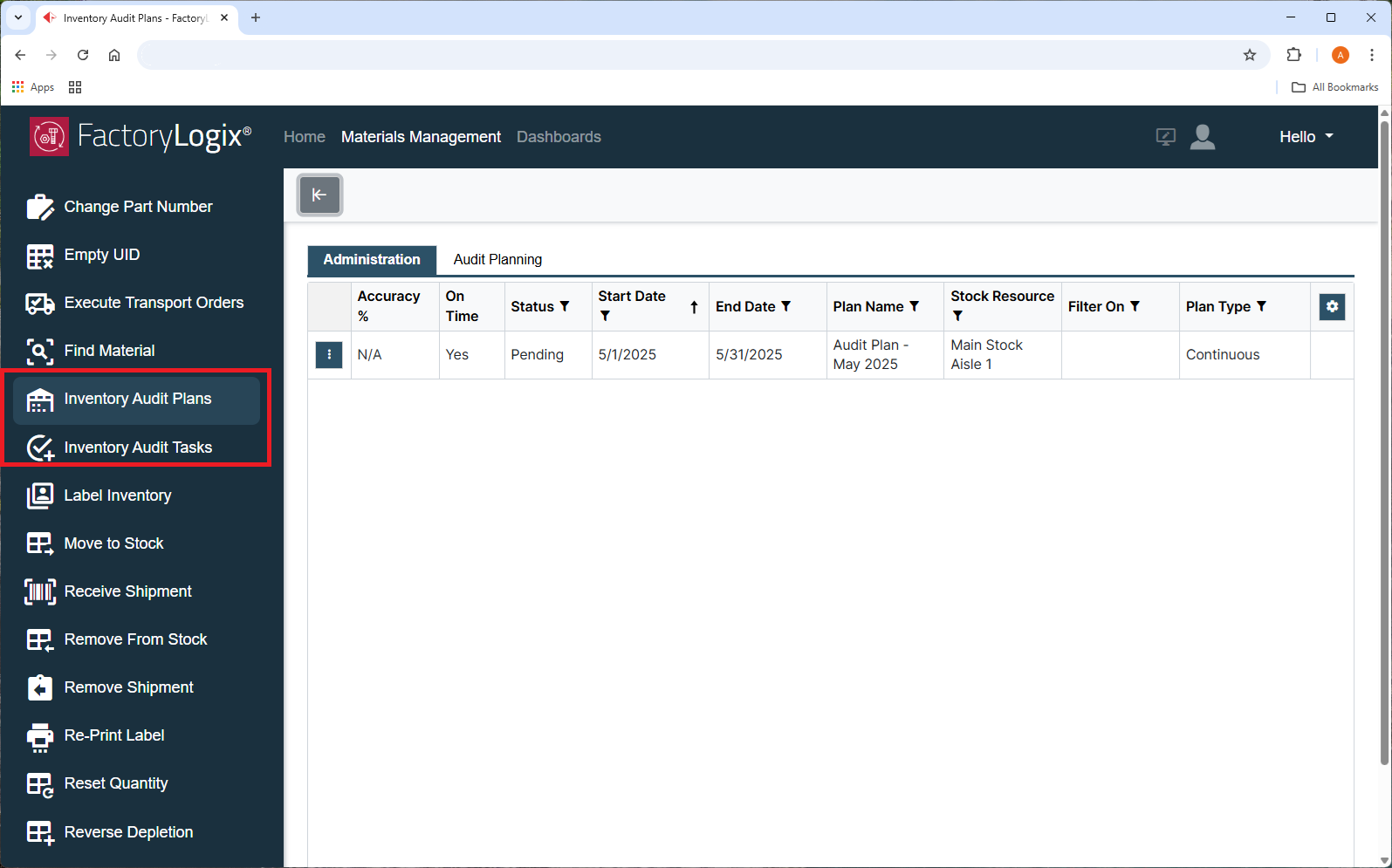Filter the Status column
The image size is (1392, 868).
[565, 306]
